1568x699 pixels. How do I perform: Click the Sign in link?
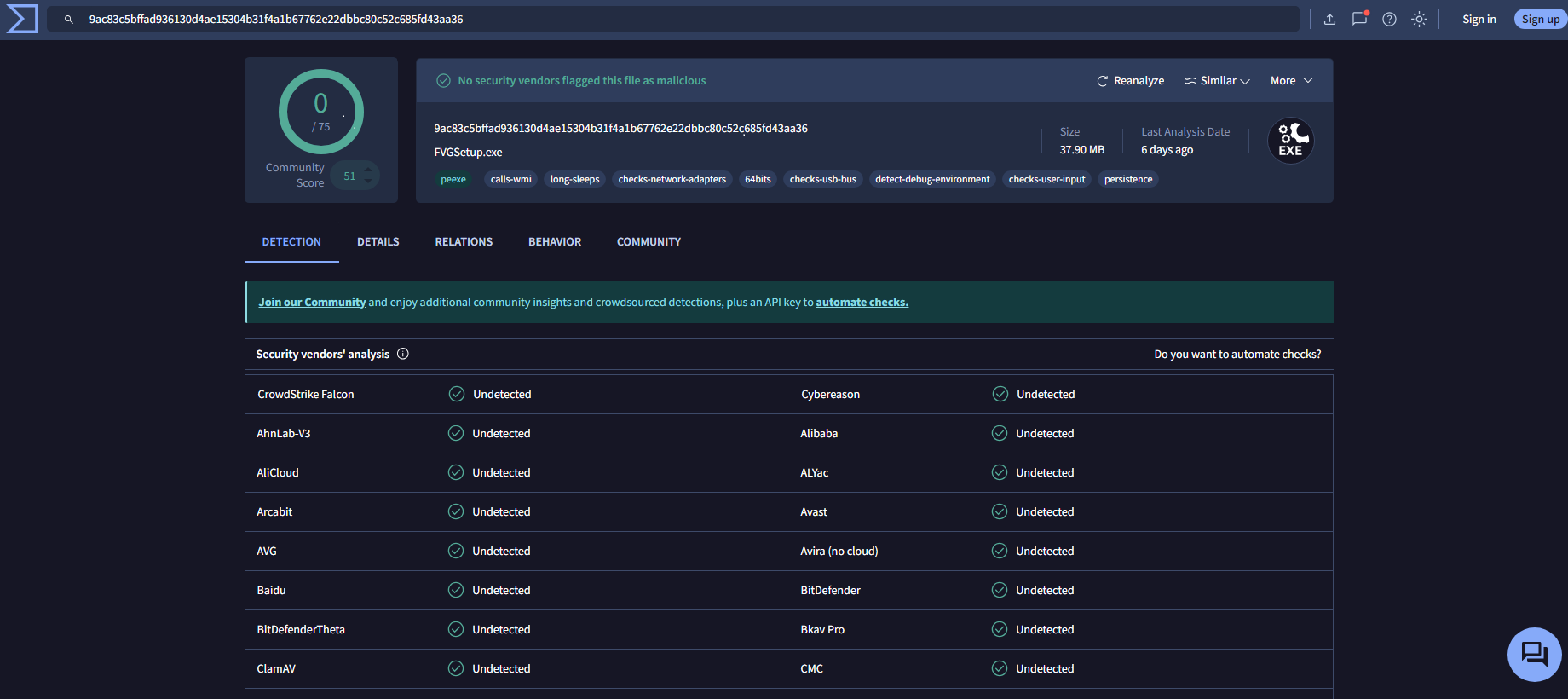[1479, 20]
